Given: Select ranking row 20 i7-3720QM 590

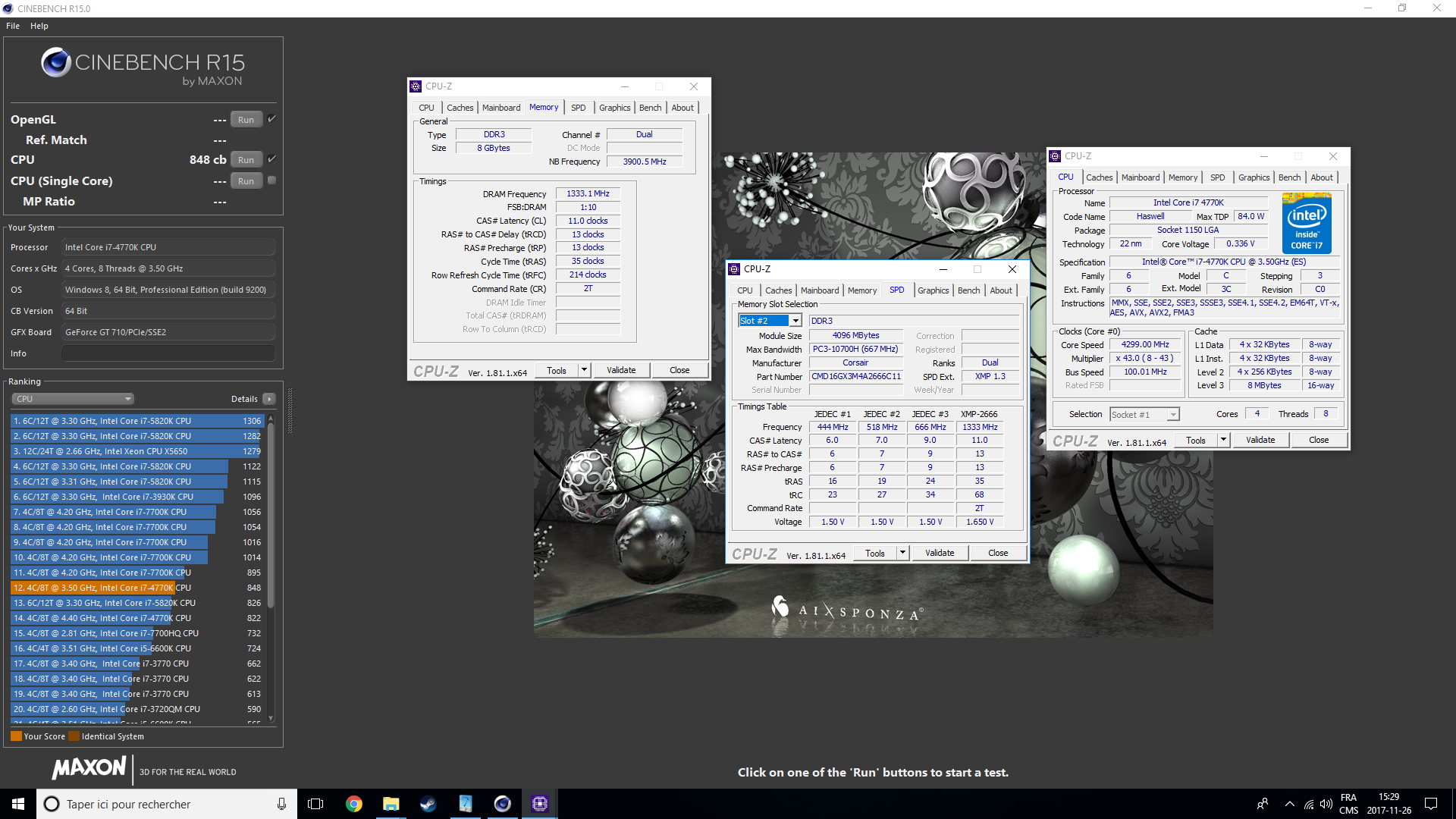Looking at the screenshot, I should click(137, 709).
